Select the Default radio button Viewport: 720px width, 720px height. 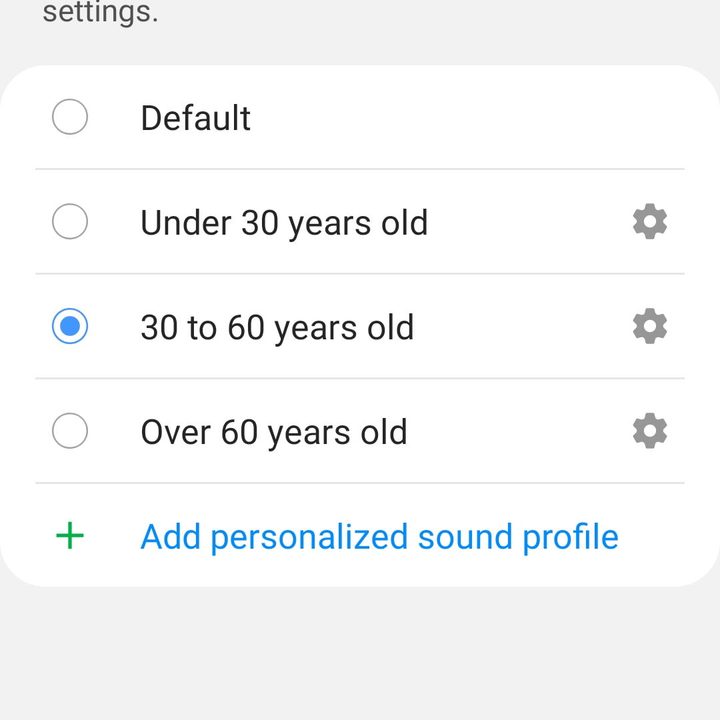69,117
